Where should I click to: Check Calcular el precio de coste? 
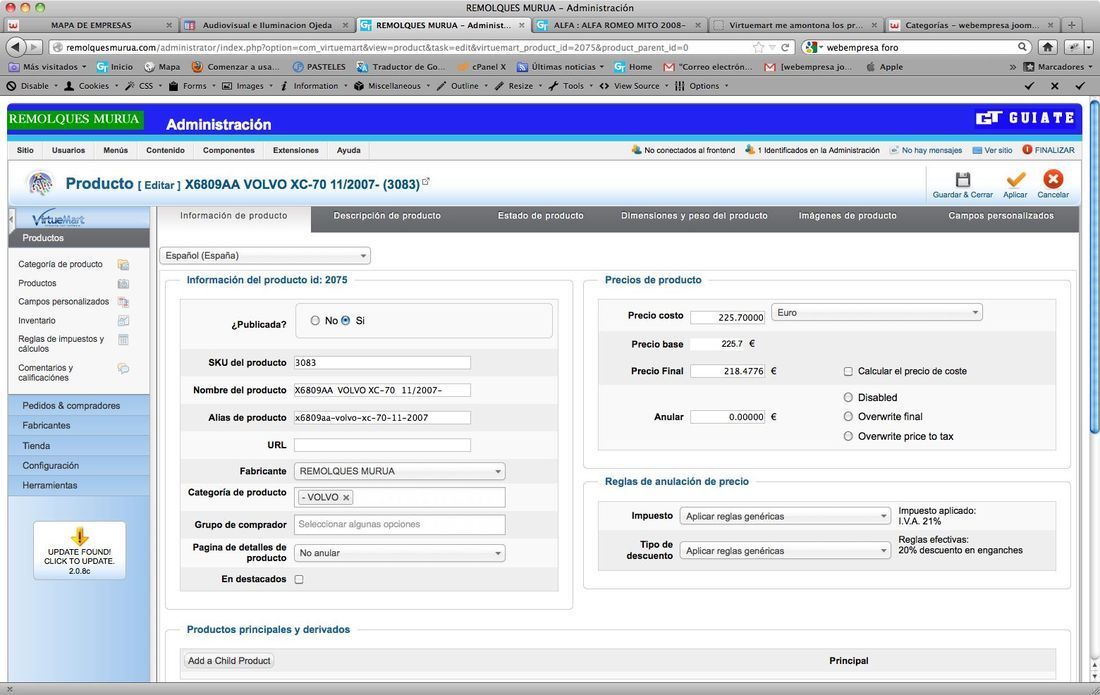pyautogui.click(x=848, y=371)
